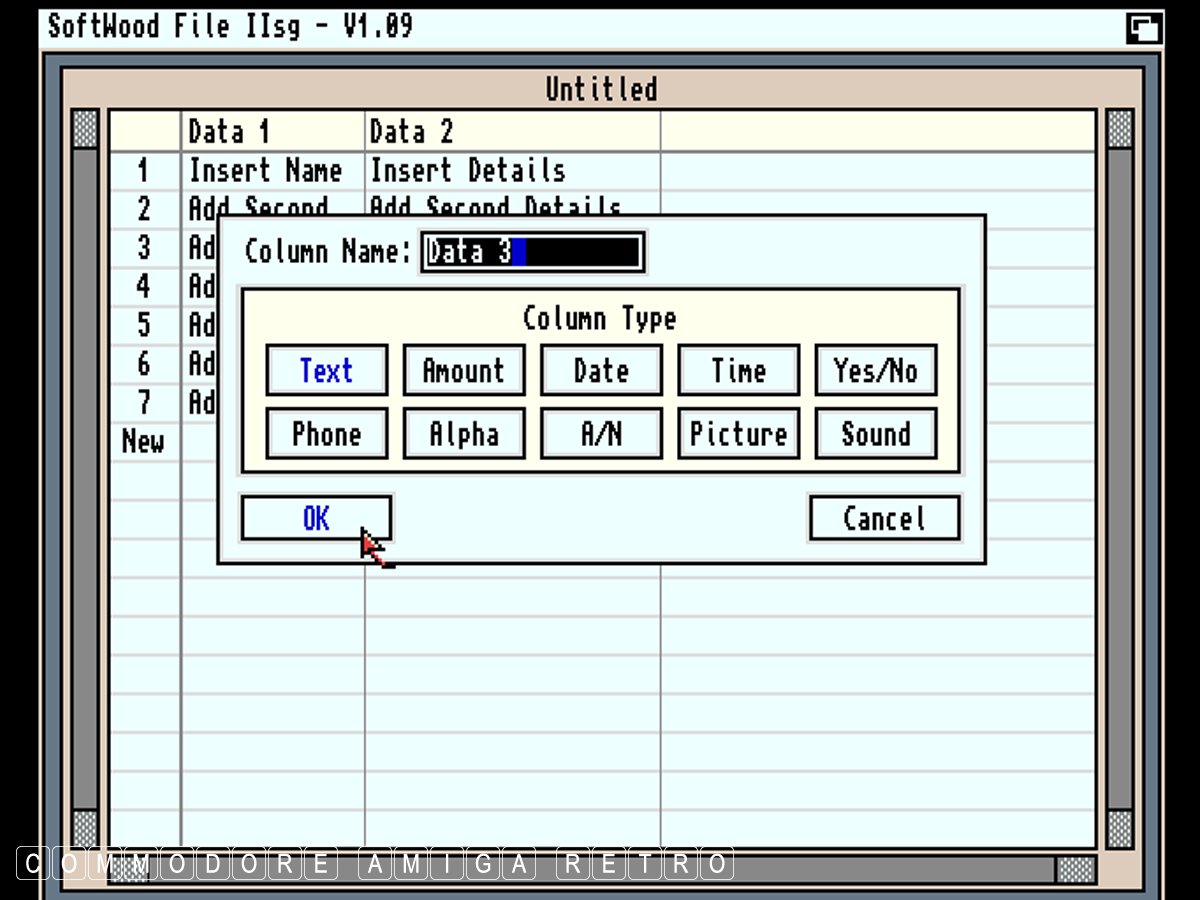1200x900 pixels.
Task: Select the Text column type
Action: [x=327, y=371]
